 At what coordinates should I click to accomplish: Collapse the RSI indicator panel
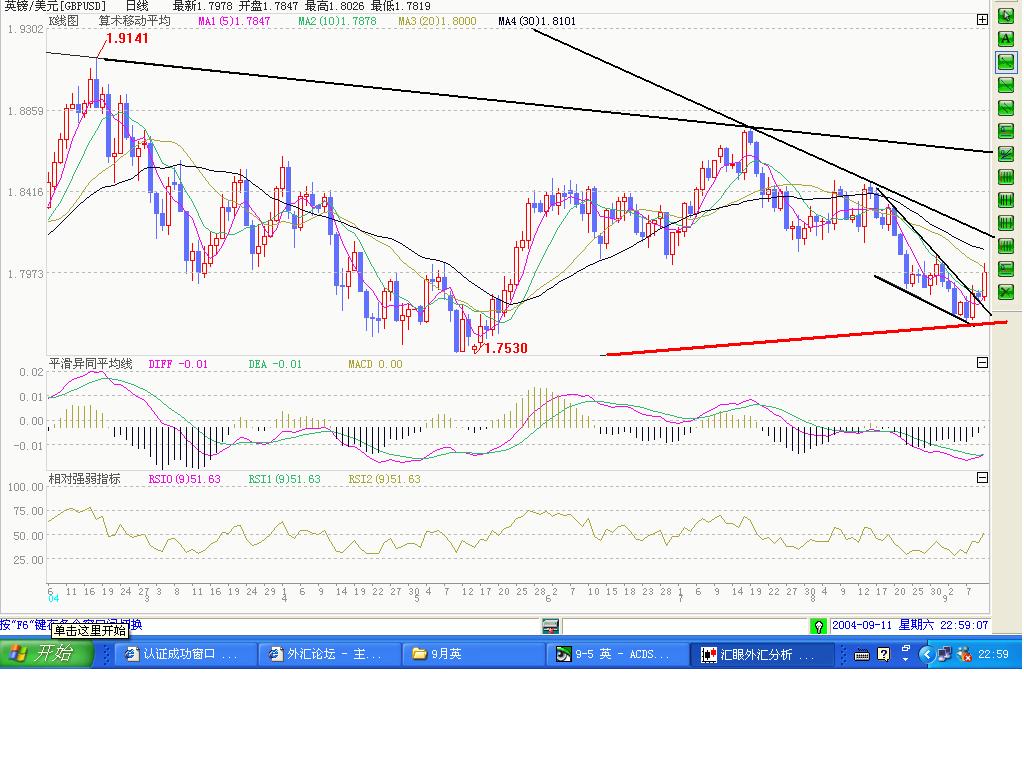click(x=982, y=477)
